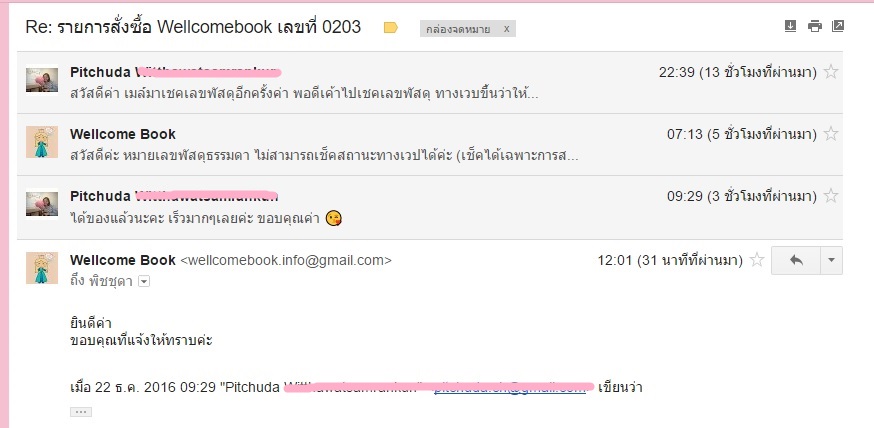Print the conversation with the printer icon
The width and height of the screenshot is (874, 428).
click(x=814, y=26)
